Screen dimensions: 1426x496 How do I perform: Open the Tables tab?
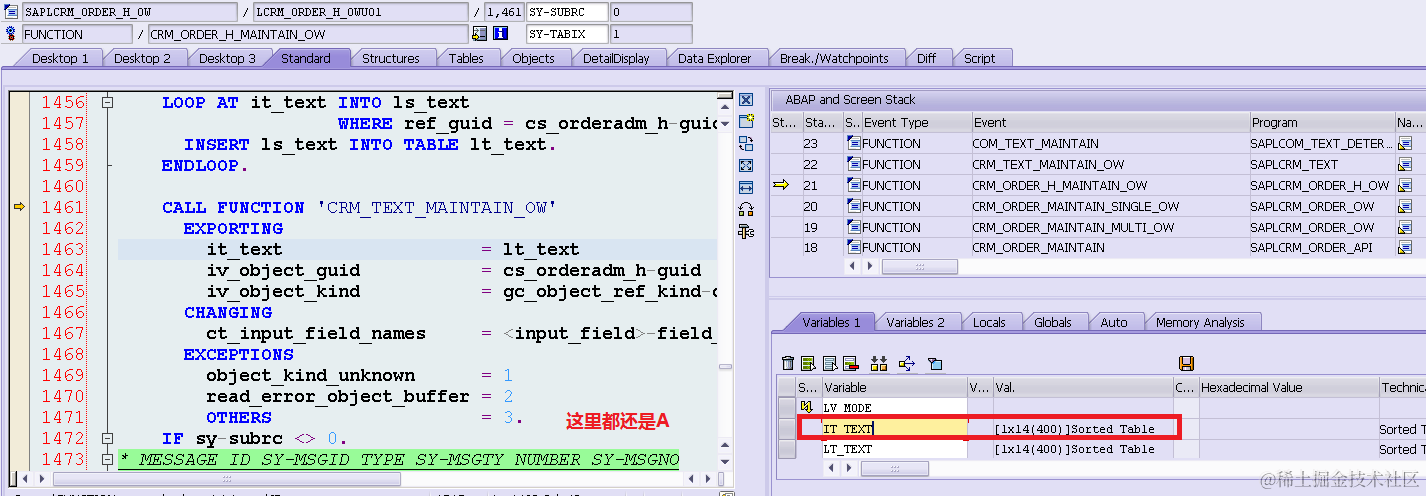[466, 58]
